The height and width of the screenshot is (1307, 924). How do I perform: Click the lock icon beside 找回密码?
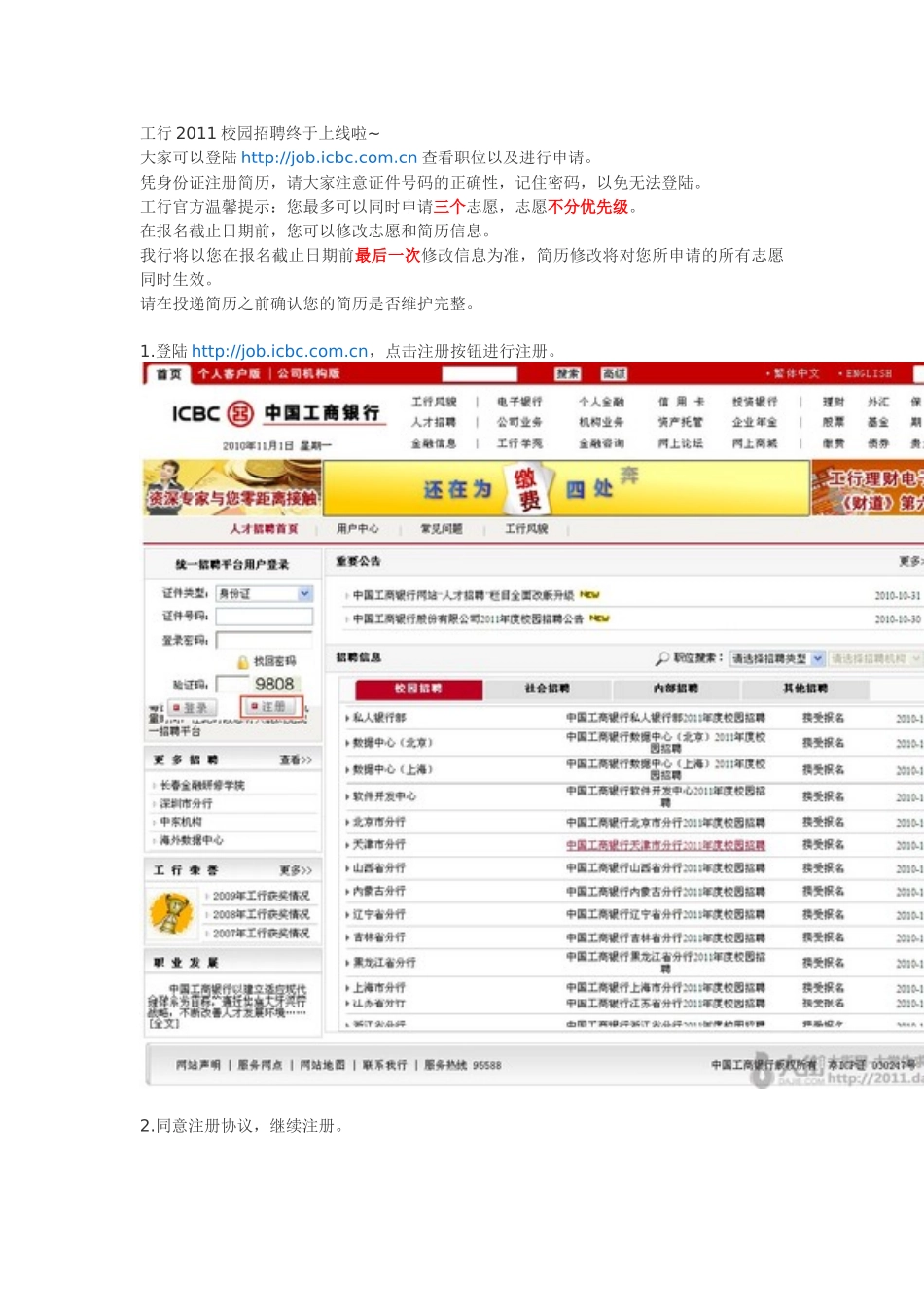(x=242, y=662)
